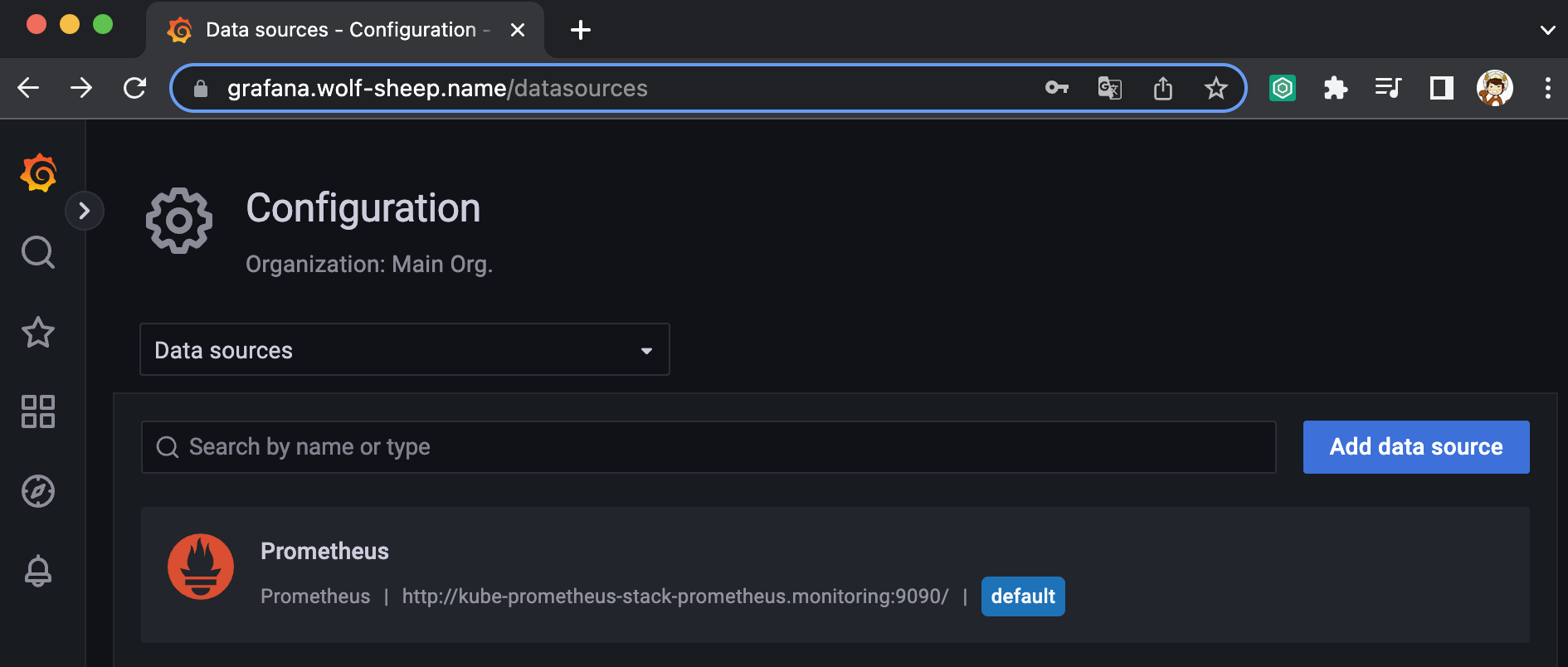Click the Organization: Main Org. text
Screen dimensions: 1568x667
[x=369, y=264]
